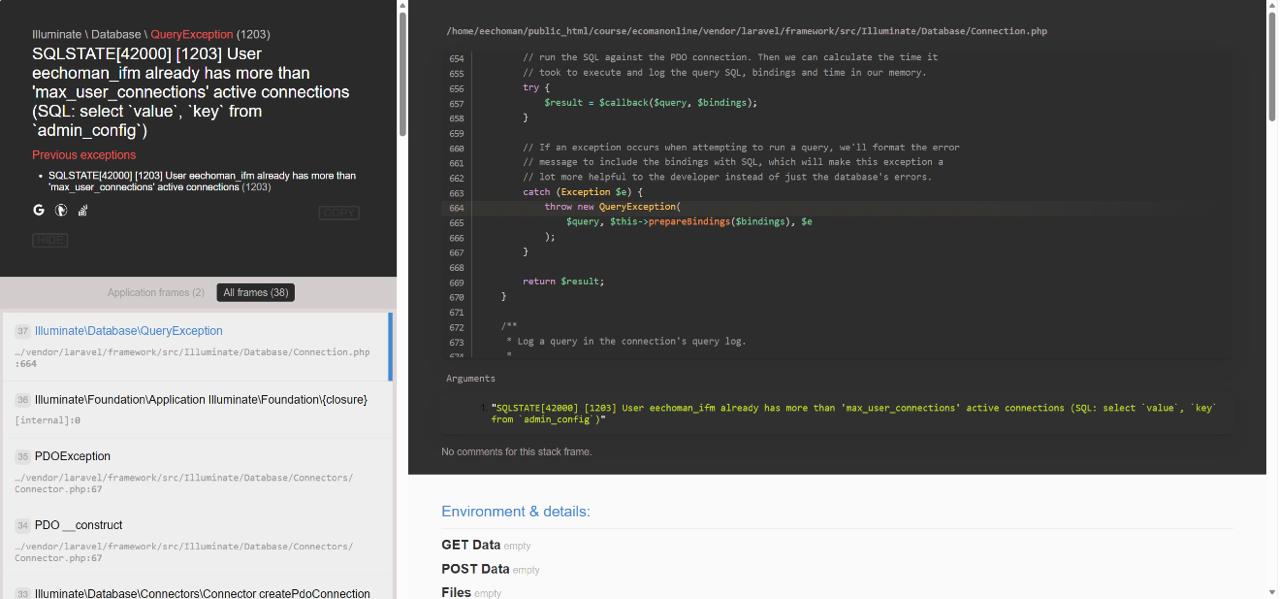Screen dimensions: 1280x599
Task: Select frame 34 PDO __construct
Action: [x=196, y=540]
